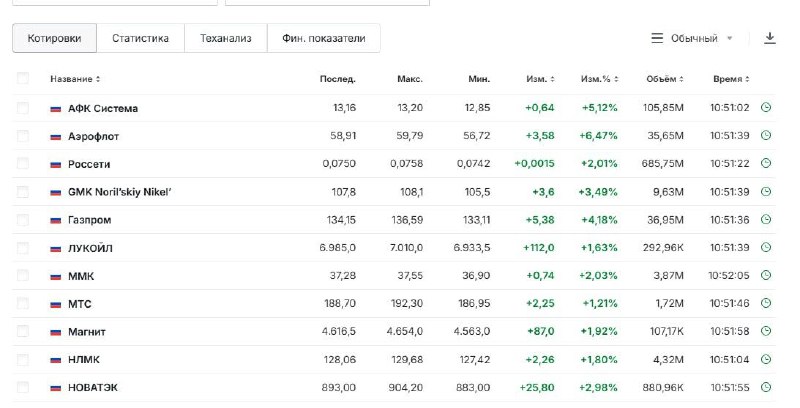Tick the ММК row checkbox
800x408 pixels.
click(x=23, y=275)
